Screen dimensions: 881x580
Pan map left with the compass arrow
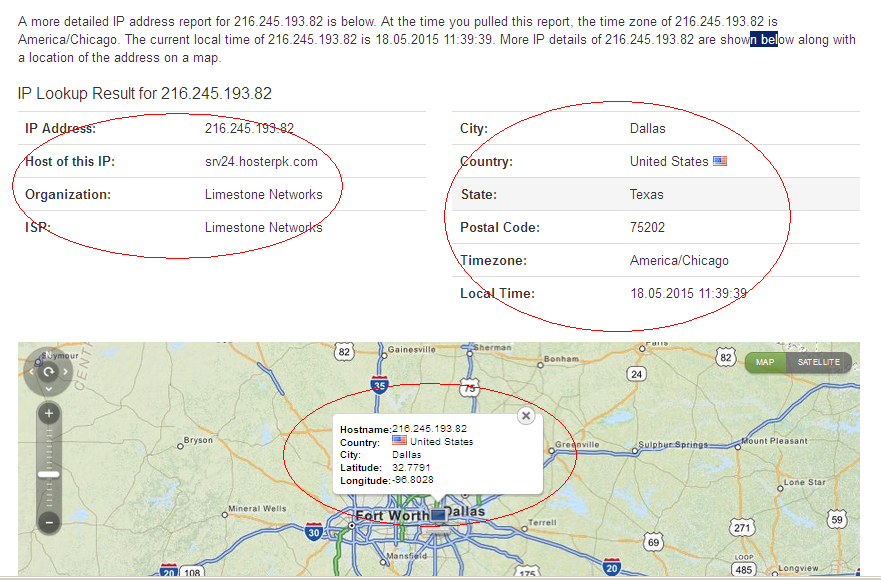(x=31, y=371)
